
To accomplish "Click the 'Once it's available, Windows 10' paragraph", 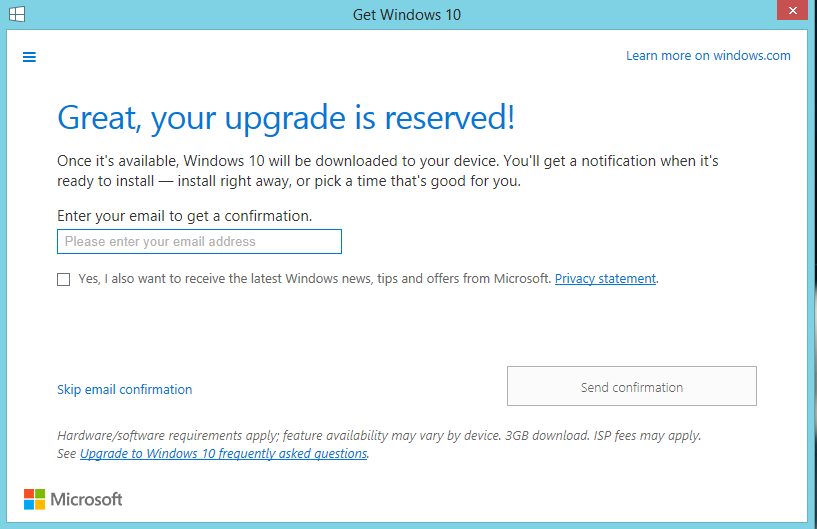I will click(x=388, y=170).
